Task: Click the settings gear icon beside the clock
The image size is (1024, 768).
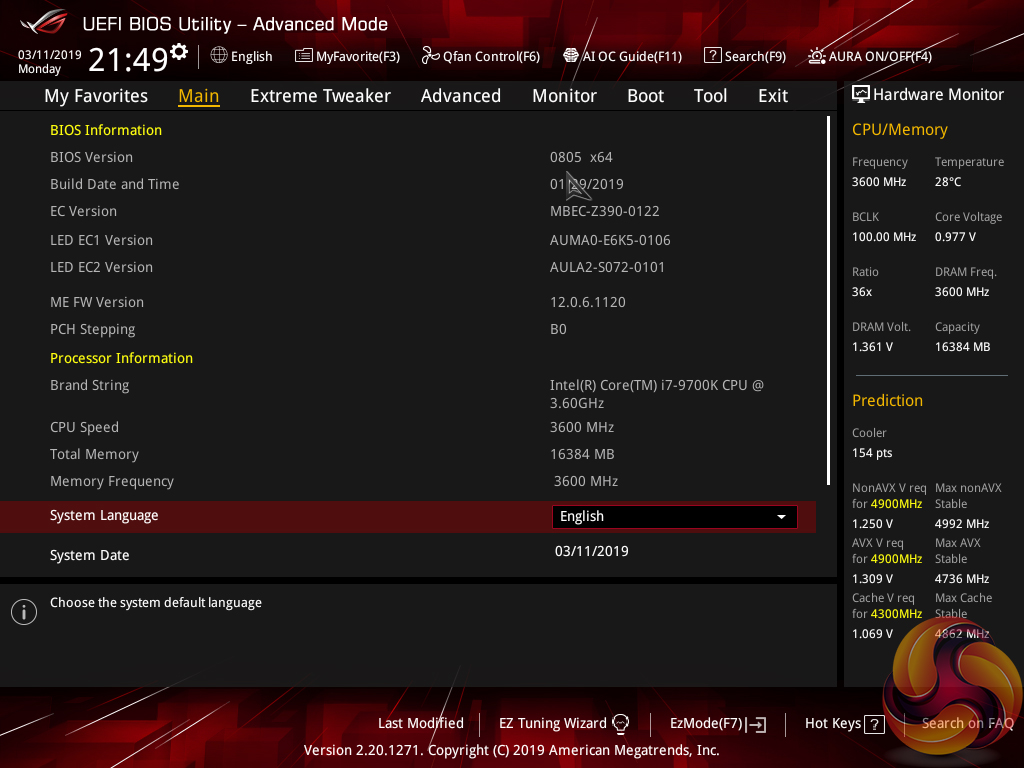Action: point(179,52)
